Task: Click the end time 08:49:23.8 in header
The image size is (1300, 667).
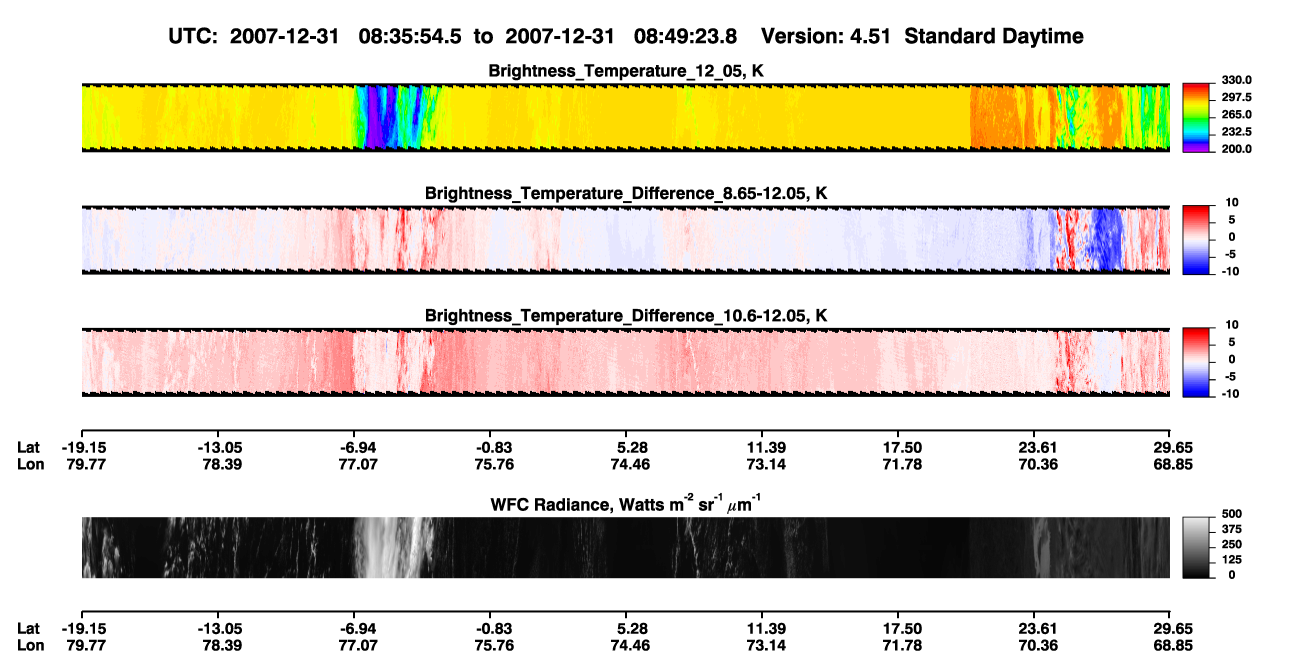Action: pos(687,37)
